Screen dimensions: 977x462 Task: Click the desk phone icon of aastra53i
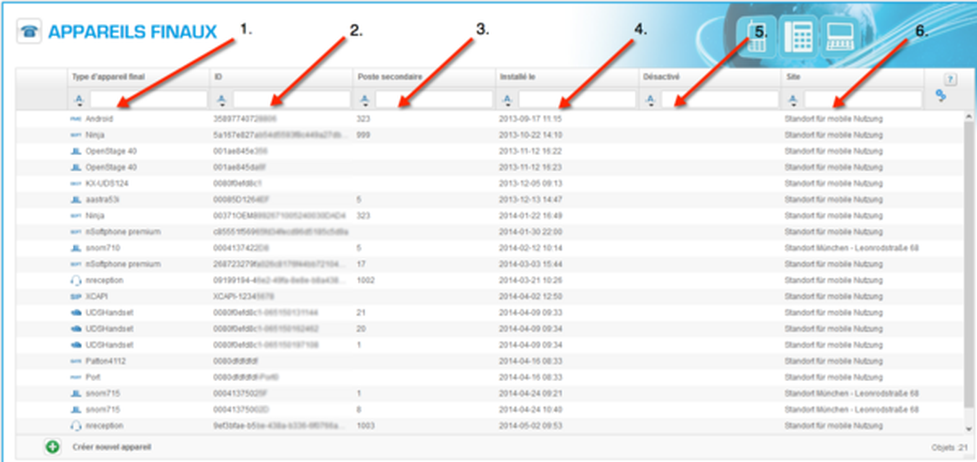(76, 200)
